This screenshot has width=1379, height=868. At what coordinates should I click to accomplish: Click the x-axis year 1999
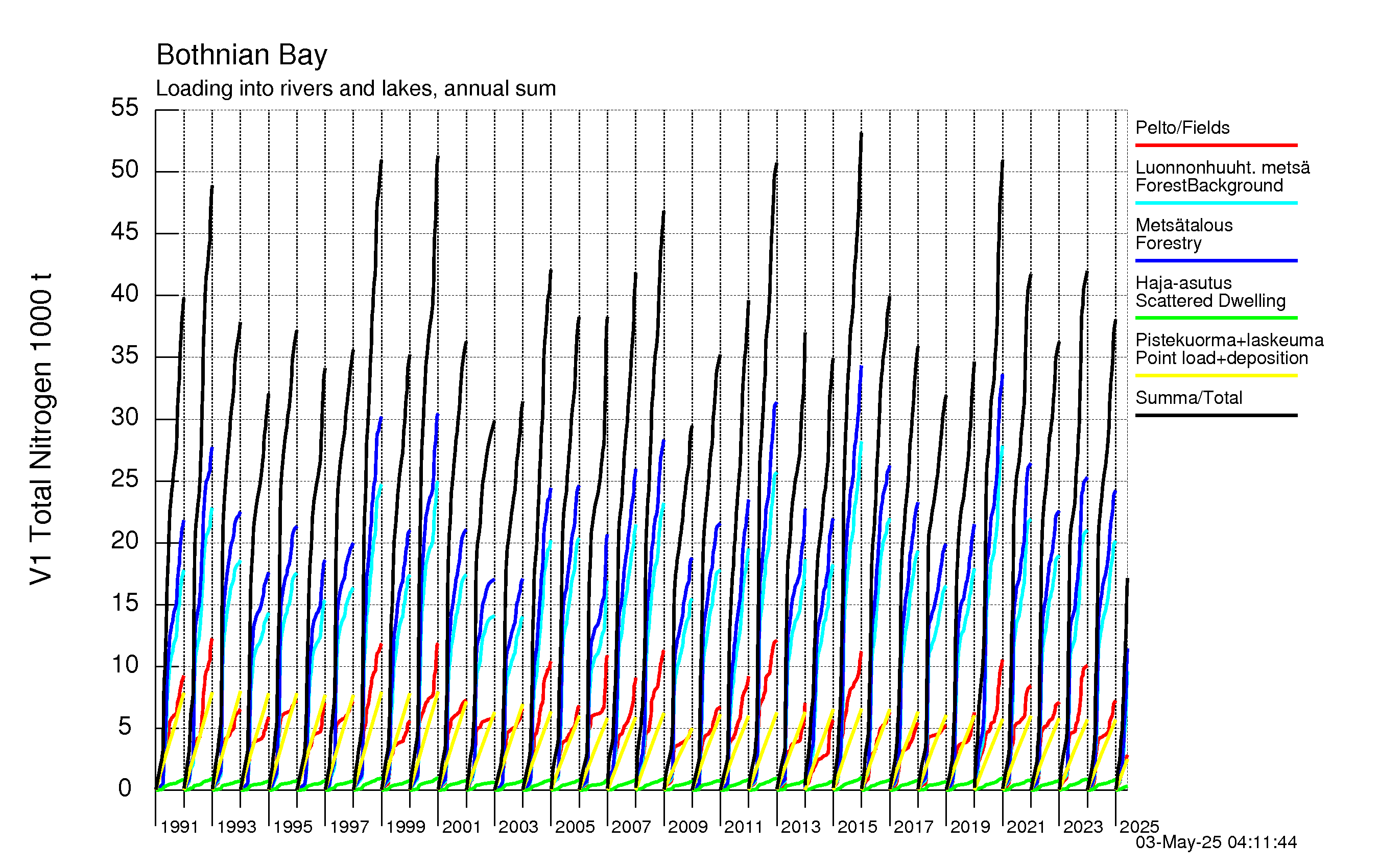pyautogui.click(x=406, y=827)
